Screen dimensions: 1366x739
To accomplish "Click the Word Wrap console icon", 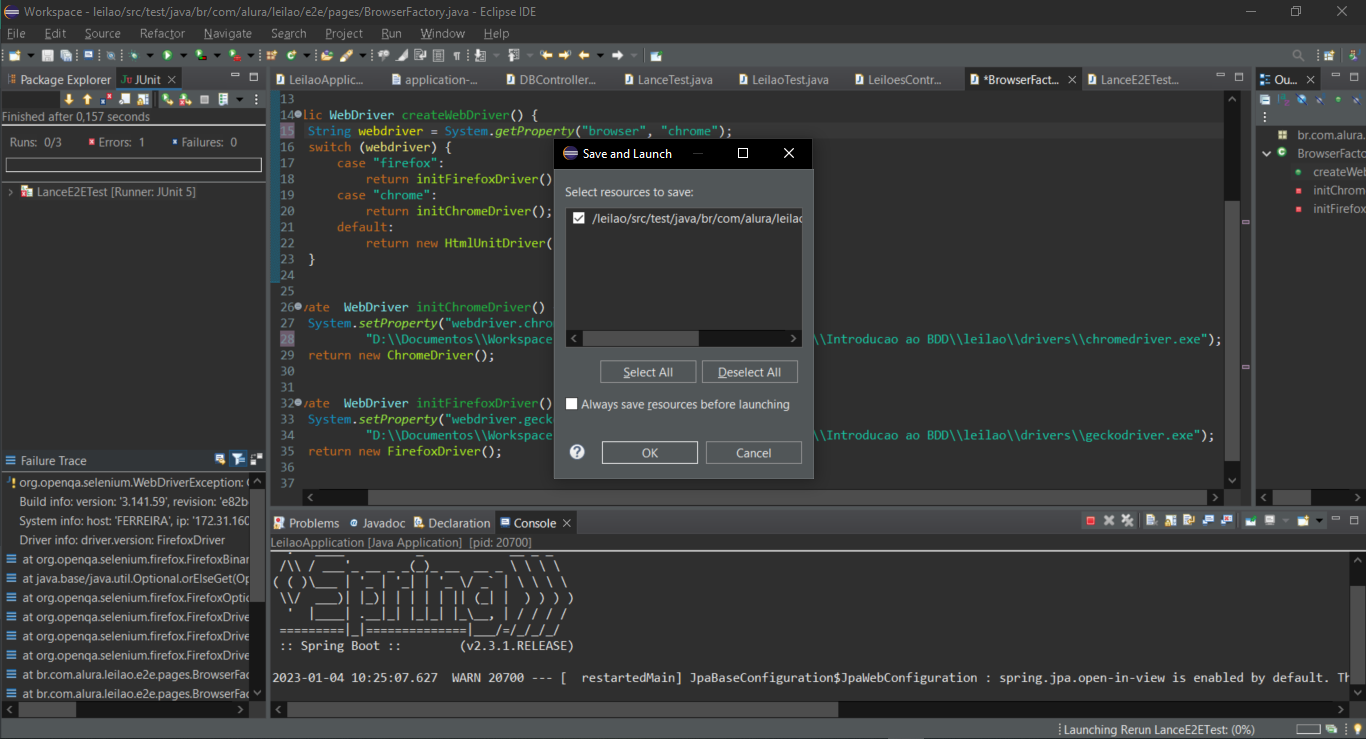I will pyautogui.click(x=1189, y=520).
